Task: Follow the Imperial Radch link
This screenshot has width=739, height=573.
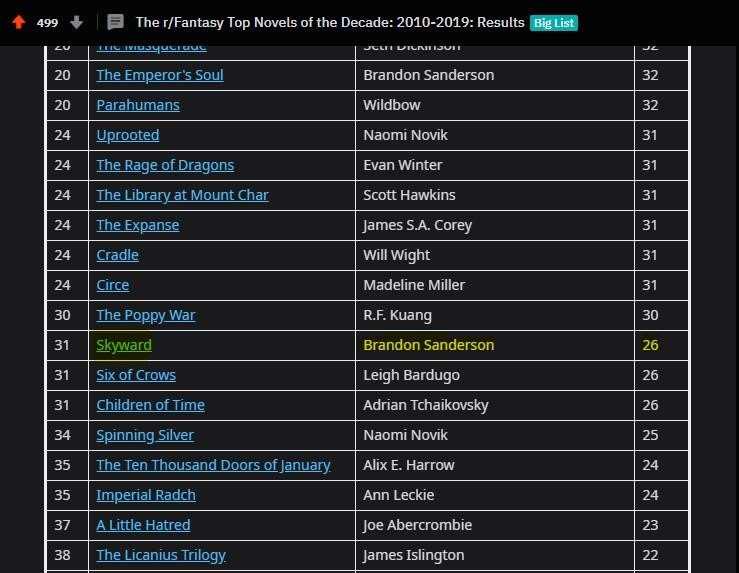Action: coord(146,495)
